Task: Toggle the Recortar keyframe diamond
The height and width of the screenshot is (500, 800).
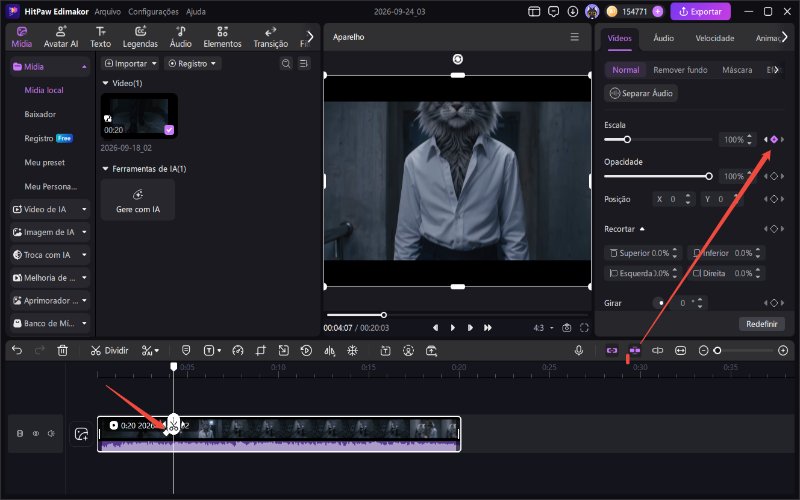Action: coord(774,229)
